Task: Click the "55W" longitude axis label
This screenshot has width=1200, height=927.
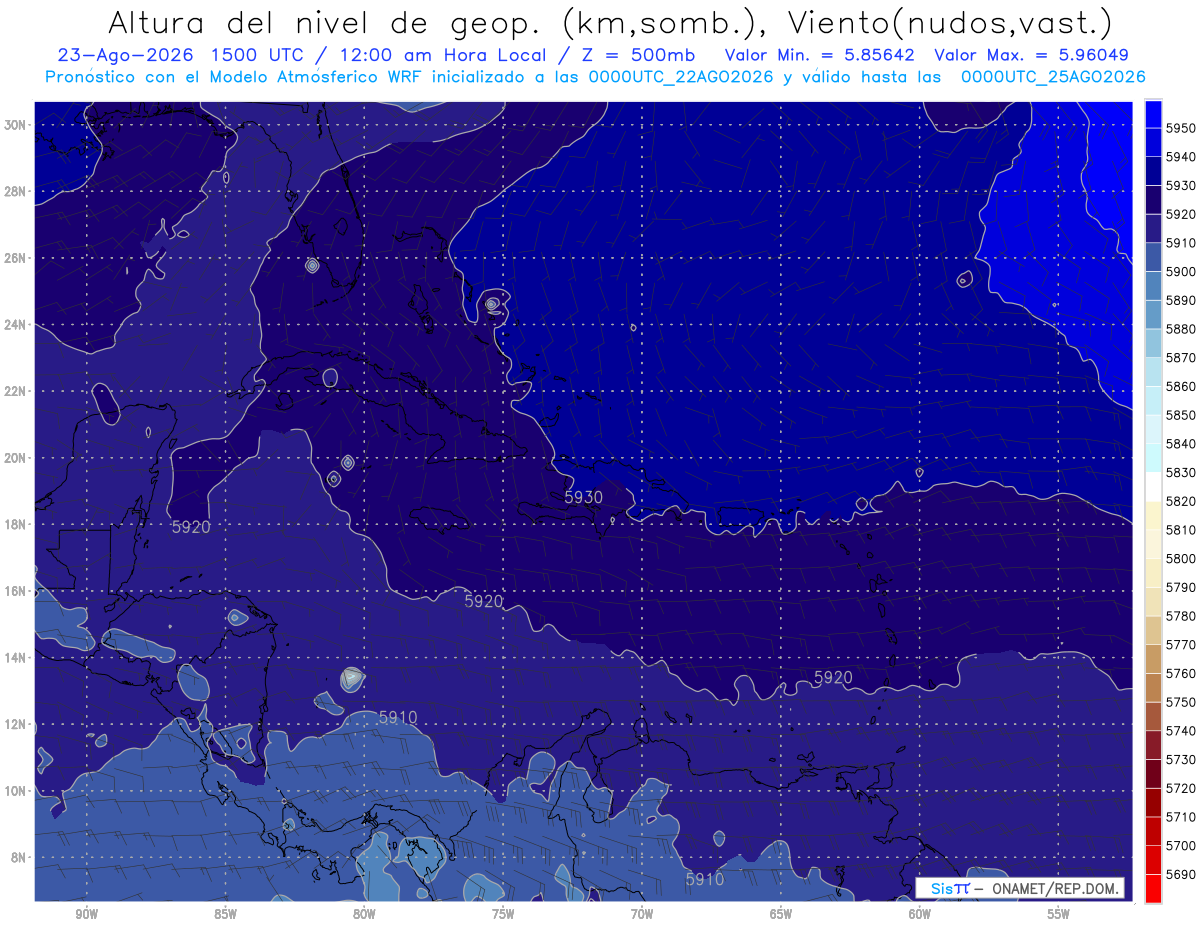Action: point(1059,914)
